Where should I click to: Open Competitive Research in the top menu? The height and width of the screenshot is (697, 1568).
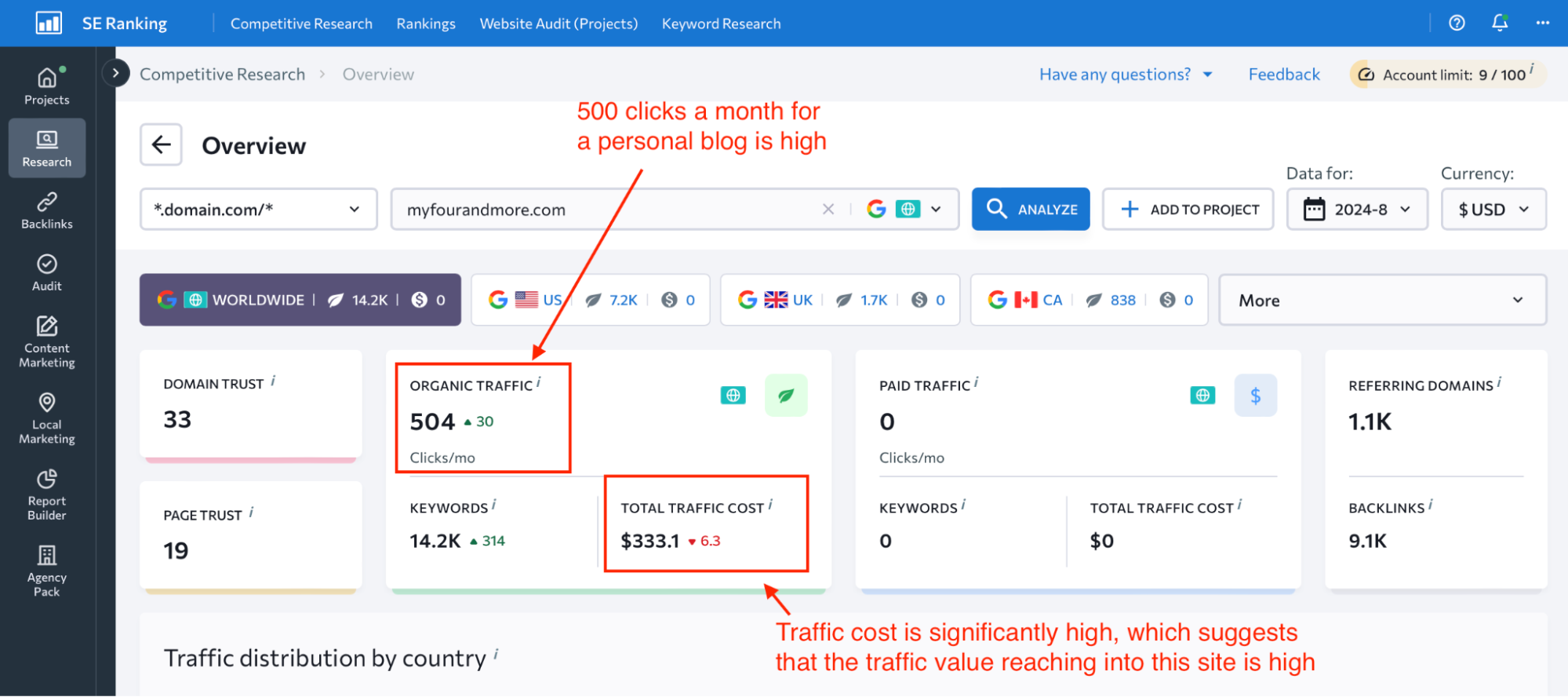(301, 24)
